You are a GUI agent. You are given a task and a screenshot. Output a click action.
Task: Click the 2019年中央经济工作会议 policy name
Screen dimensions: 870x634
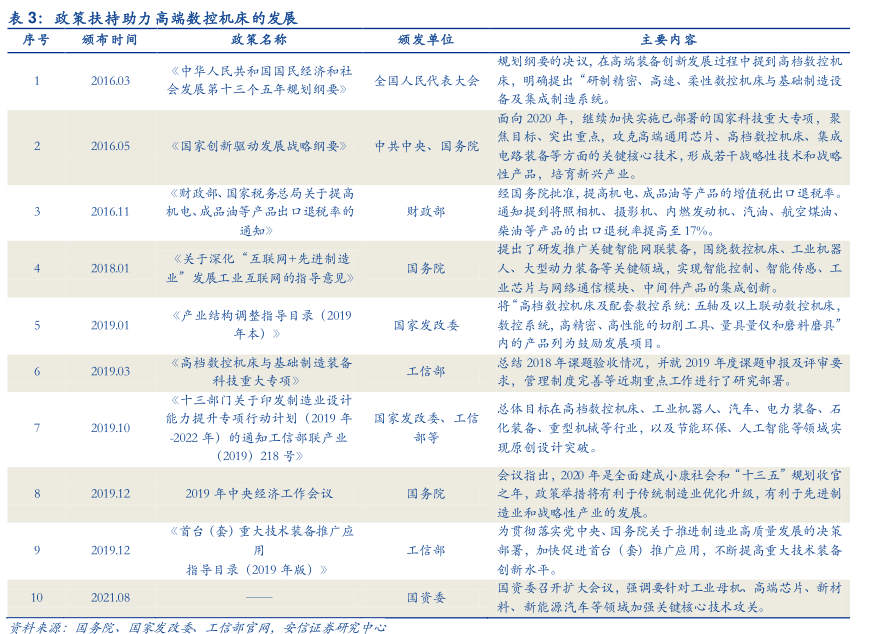click(x=259, y=494)
